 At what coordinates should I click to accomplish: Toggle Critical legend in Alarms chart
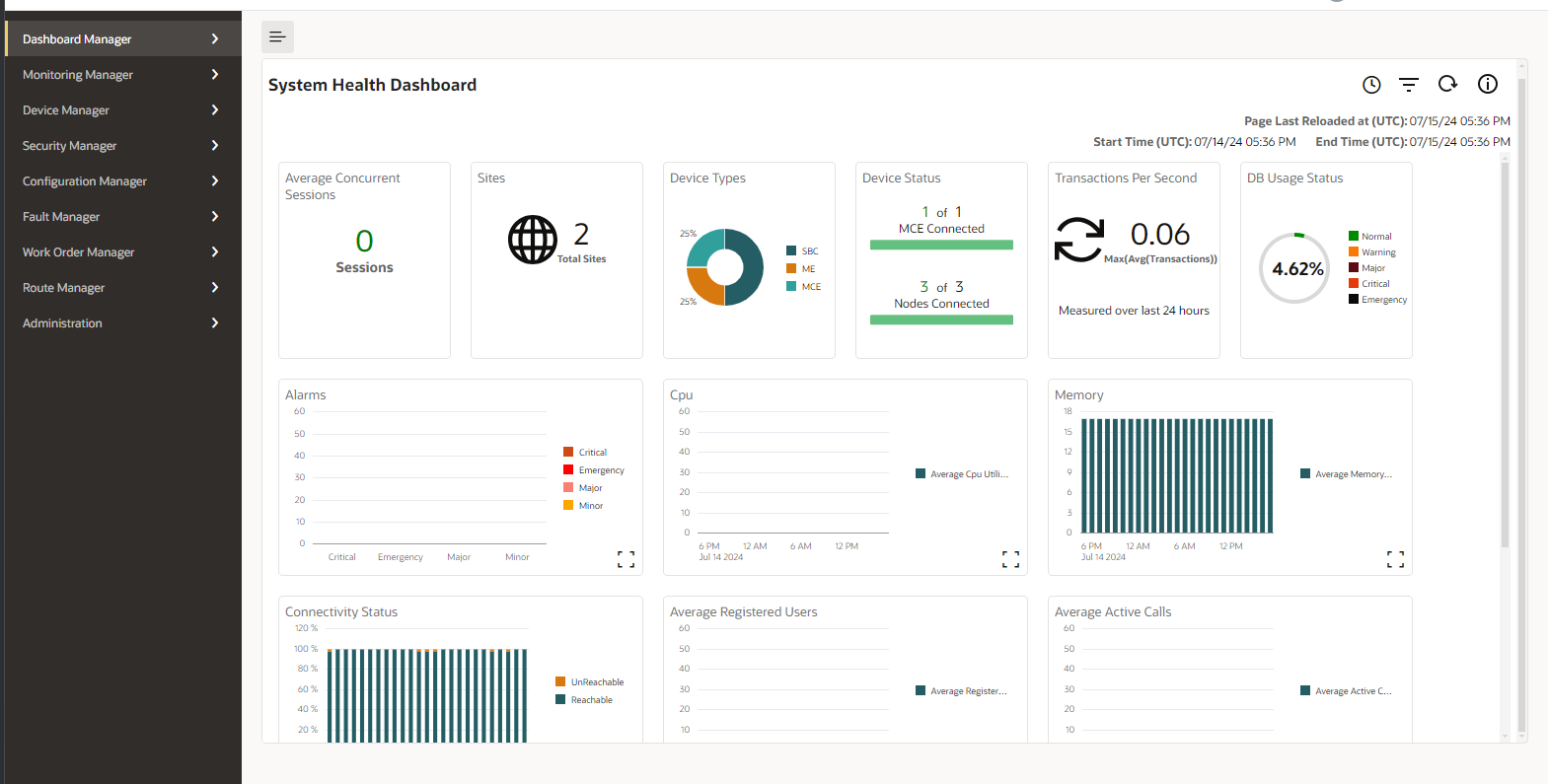pyautogui.click(x=585, y=452)
